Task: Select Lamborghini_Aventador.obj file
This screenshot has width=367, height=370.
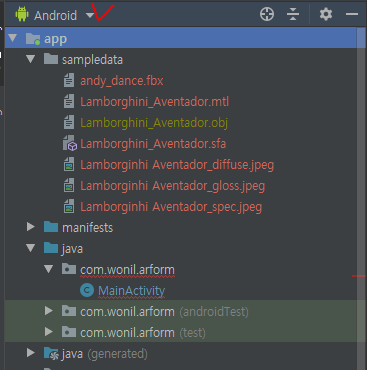Action: [154, 123]
